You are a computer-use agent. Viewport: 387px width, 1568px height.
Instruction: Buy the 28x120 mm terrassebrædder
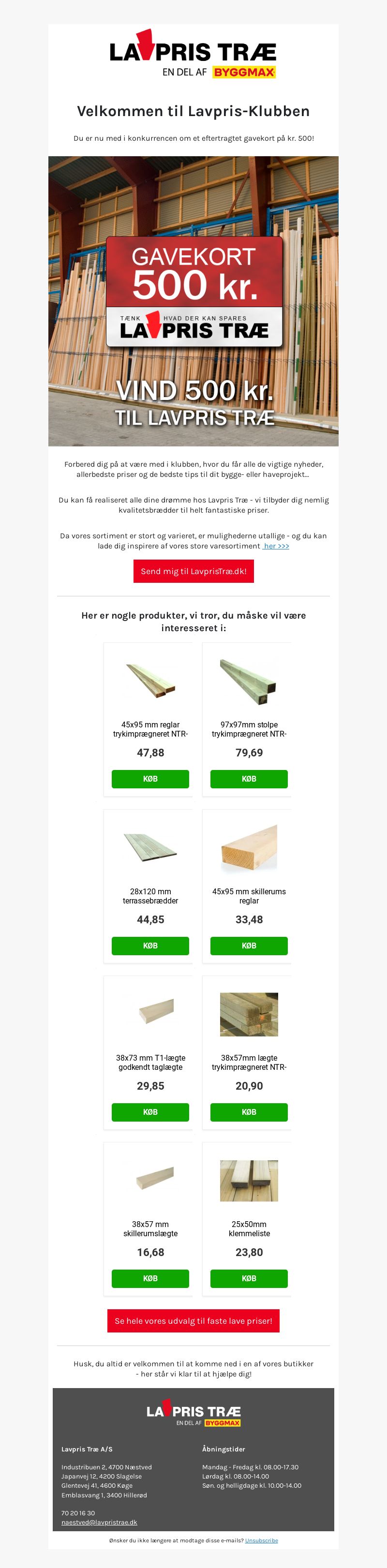[x=150, y=946]
